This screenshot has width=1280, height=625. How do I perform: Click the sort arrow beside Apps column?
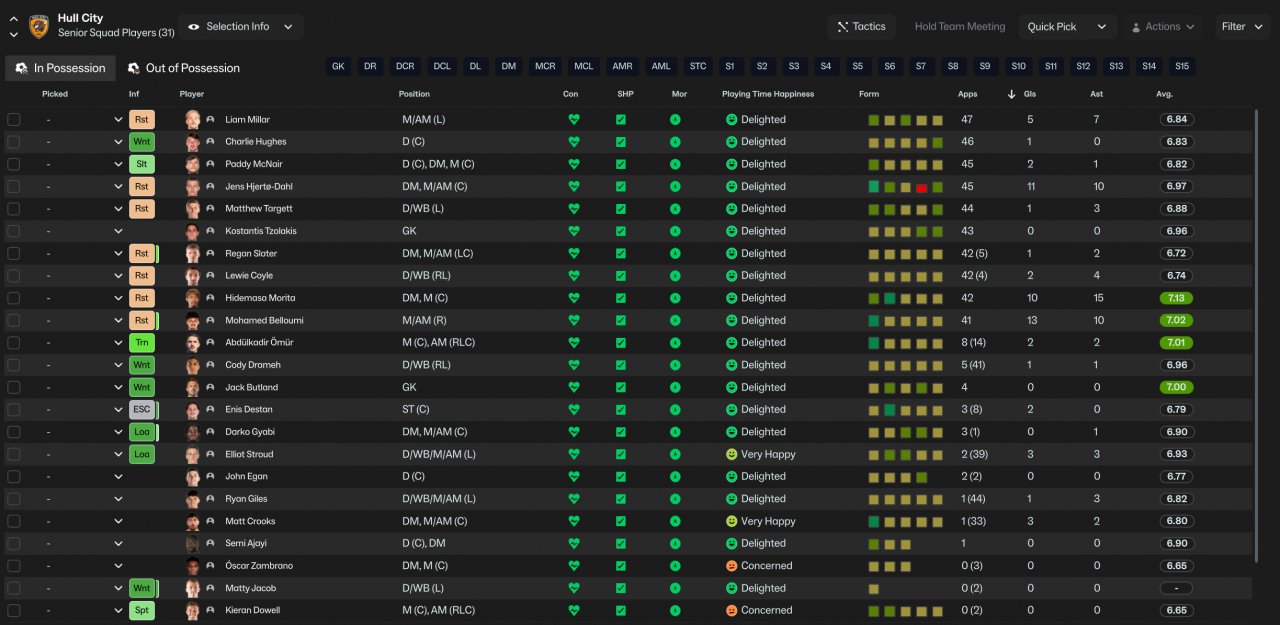[1011, 94]
